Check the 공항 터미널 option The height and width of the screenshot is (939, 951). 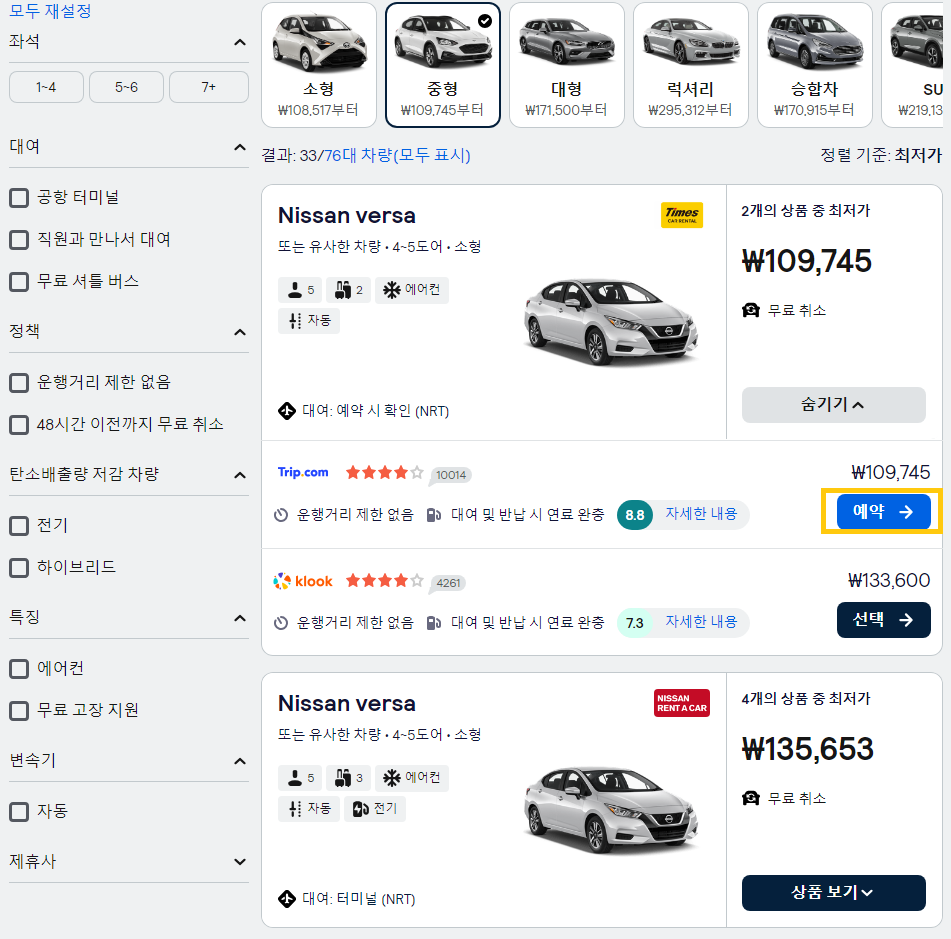[x=19, y=198]
